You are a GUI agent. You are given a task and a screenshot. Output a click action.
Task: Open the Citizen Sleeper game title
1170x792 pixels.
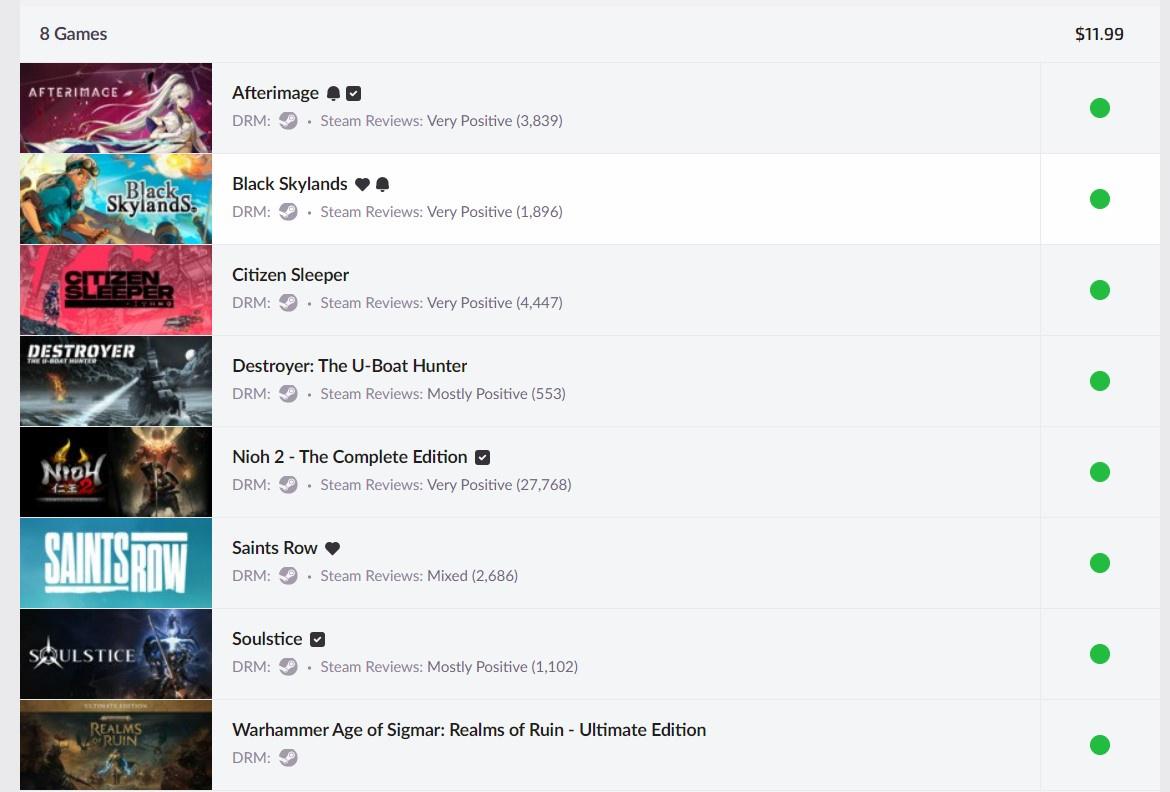point(290,275)
